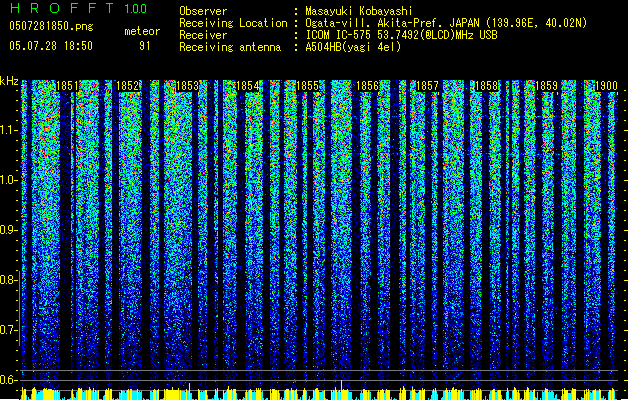Click the 1857 time marker

[427, 86]
